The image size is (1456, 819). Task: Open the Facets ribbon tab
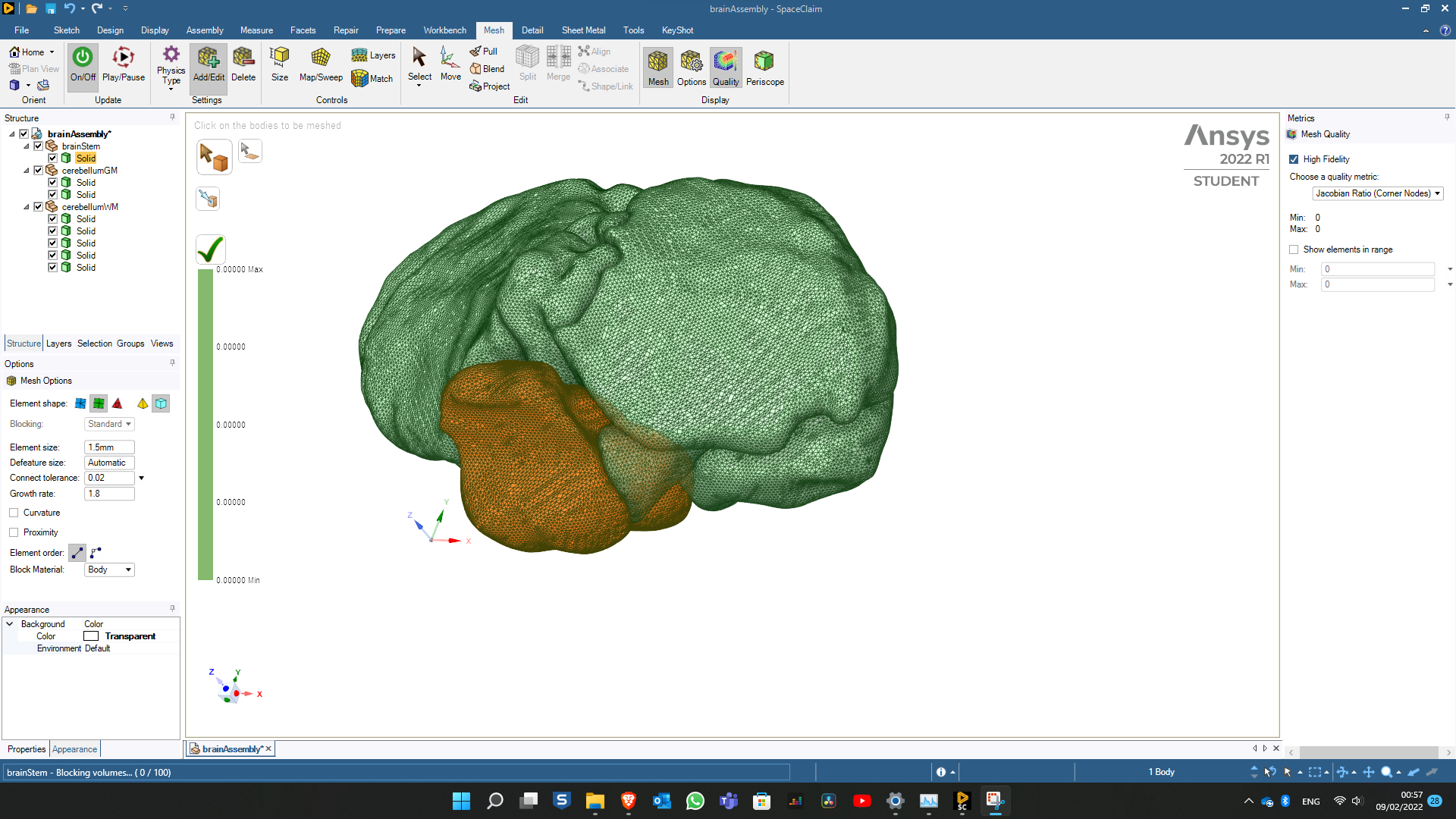pos(303,30)
